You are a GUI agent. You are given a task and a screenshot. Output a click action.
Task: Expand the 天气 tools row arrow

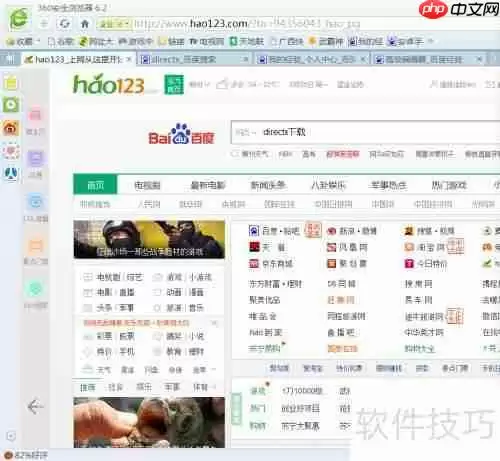[214, 369]
